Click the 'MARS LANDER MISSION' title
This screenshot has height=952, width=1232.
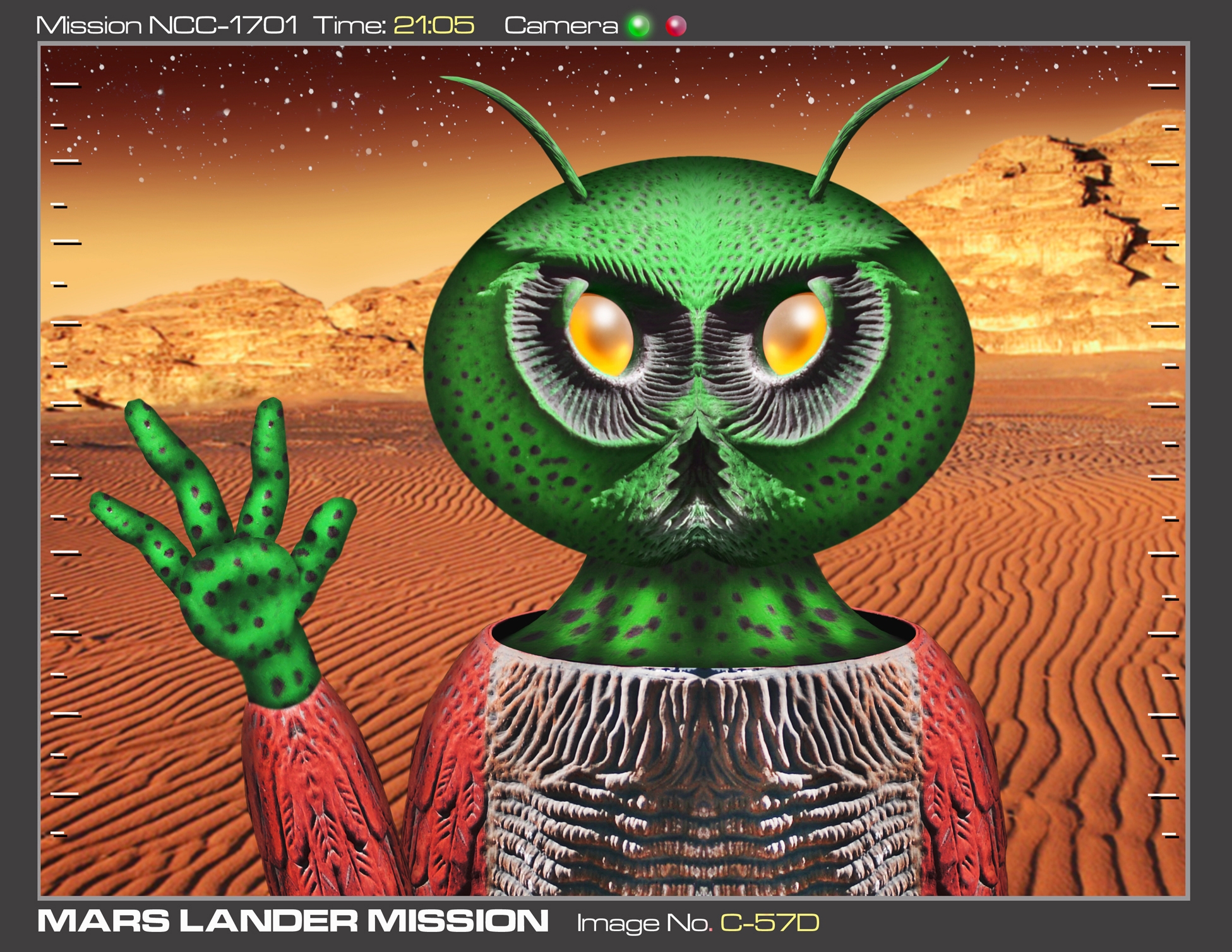pyautogui.click(x=293, y=921)
